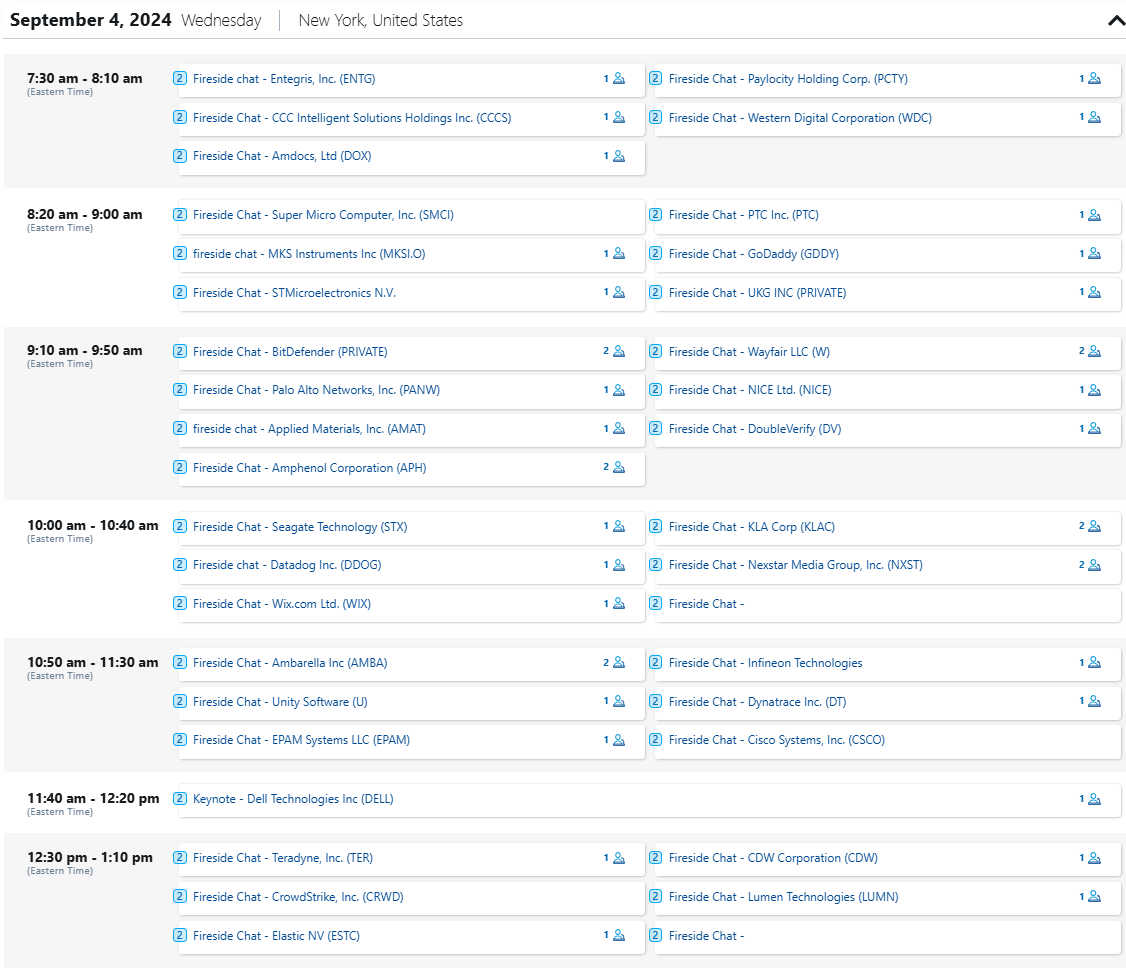This screenshot has width=1126, height=968.
Task: Open Fireside Chat - EPAM Systems LLC (EPAM)
Action: click(301, 740)
